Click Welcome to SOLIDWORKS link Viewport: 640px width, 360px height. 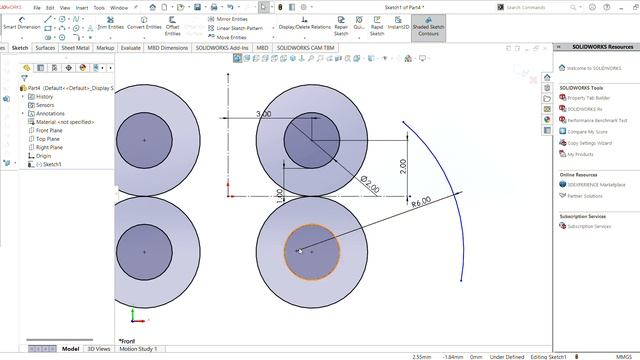pos(594,68)
